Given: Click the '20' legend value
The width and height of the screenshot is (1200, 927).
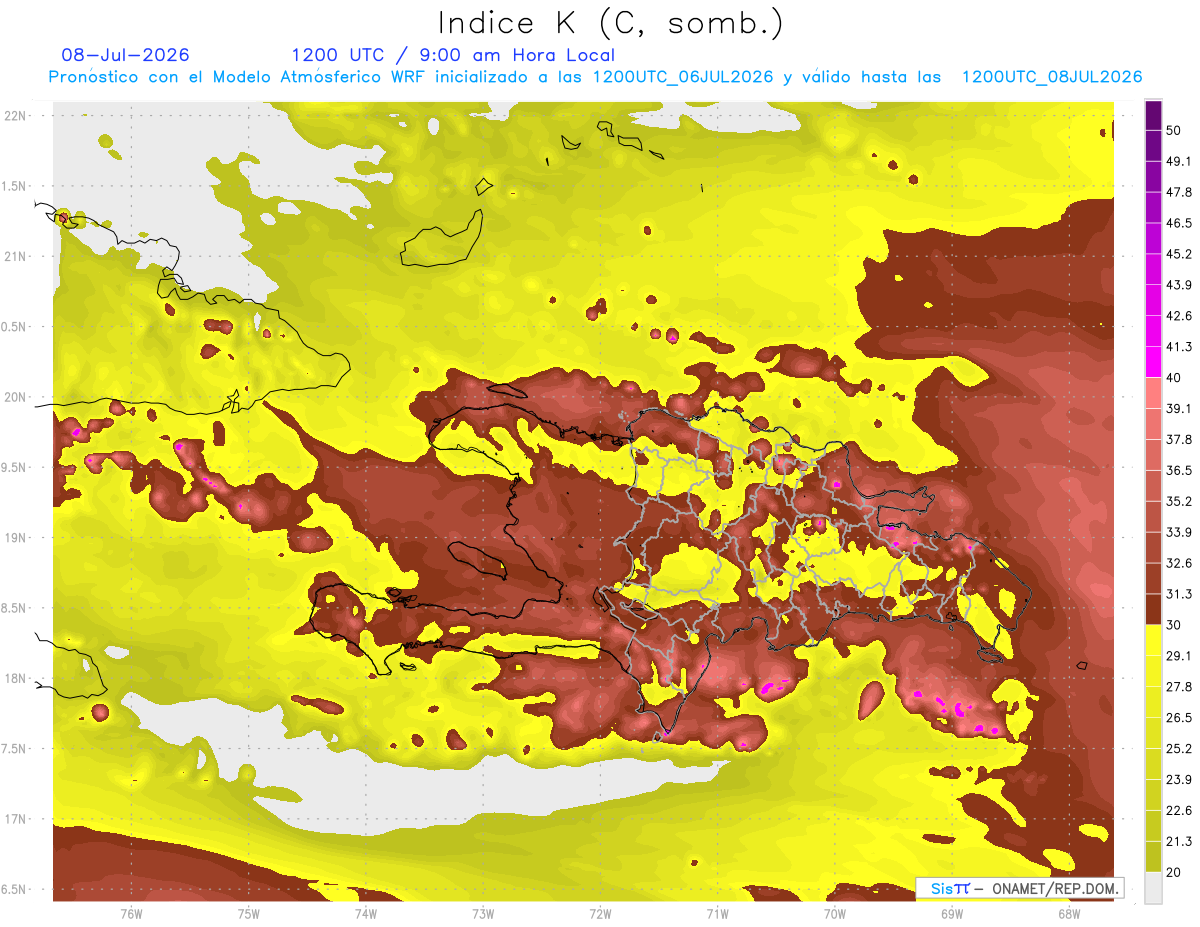Looking at the screenshot, I should tap(1174, 872).
